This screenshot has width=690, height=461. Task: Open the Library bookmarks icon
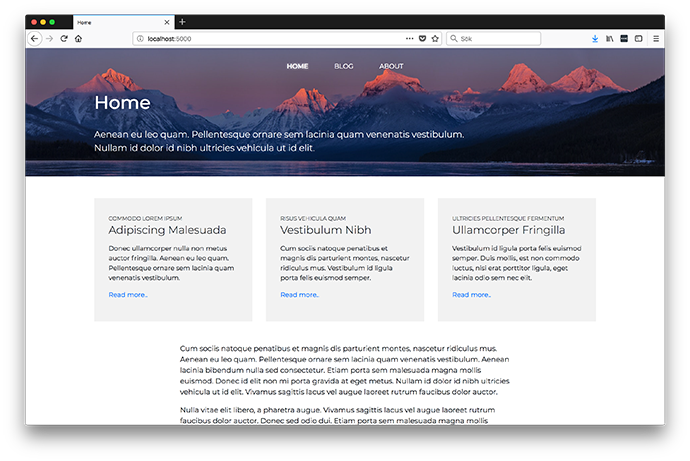tap(608, 38)
